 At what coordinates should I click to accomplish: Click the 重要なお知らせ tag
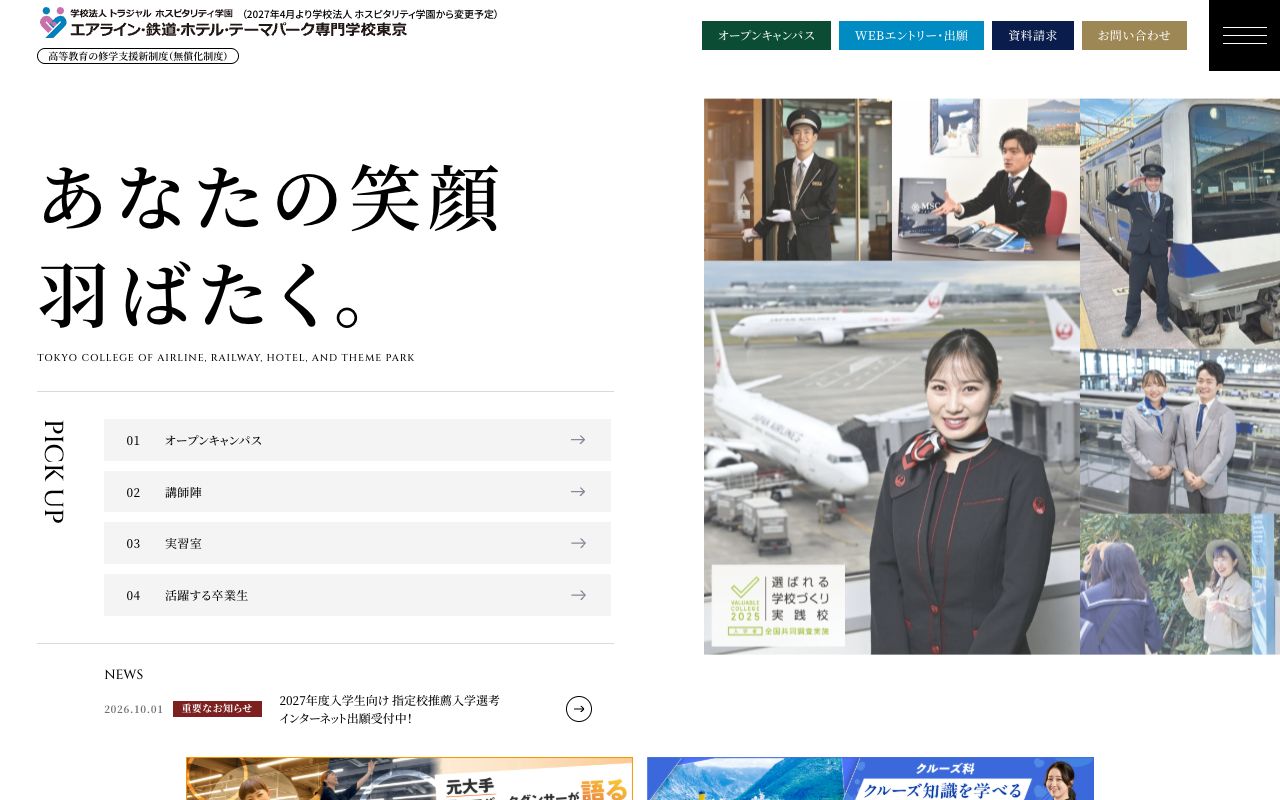click(x=217, y=709)
